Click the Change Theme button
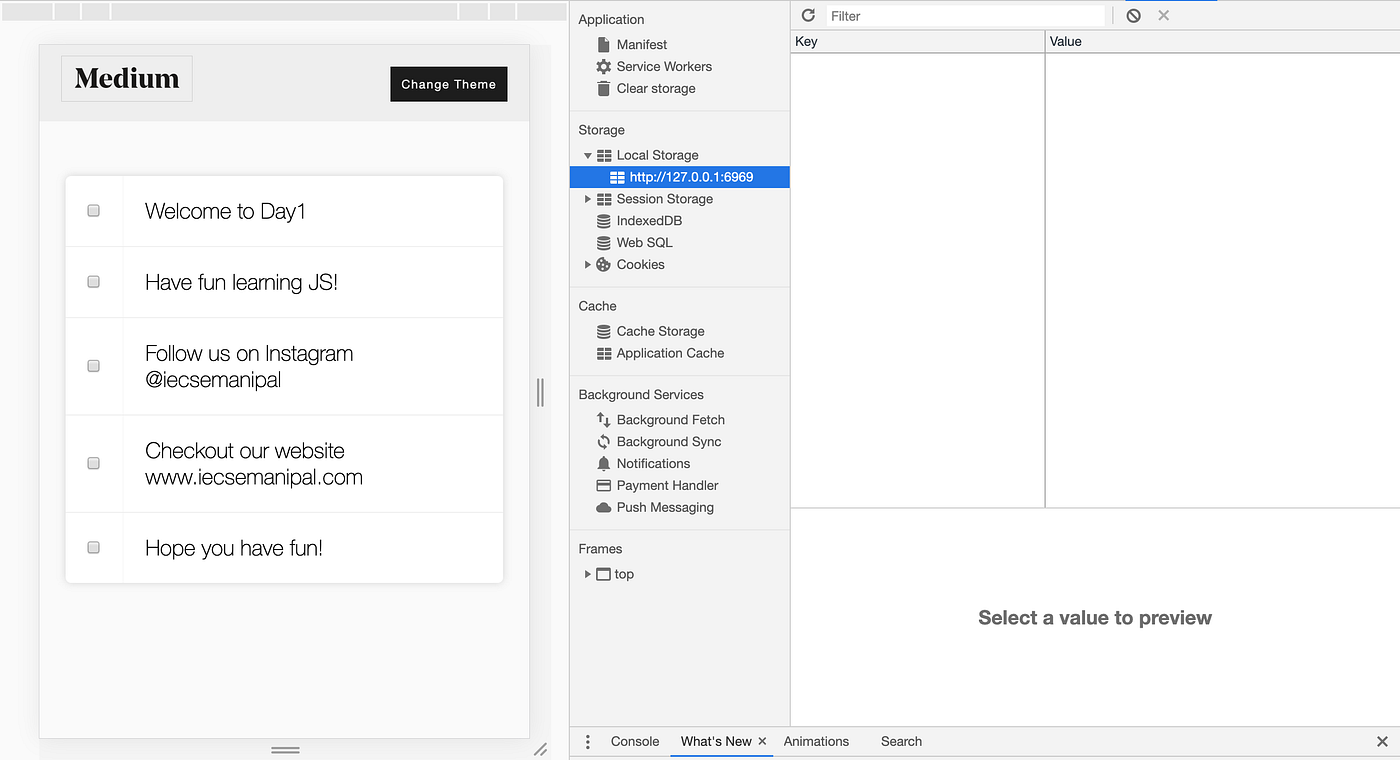This screenshot has height=760, width=1400. click(449, 84)
